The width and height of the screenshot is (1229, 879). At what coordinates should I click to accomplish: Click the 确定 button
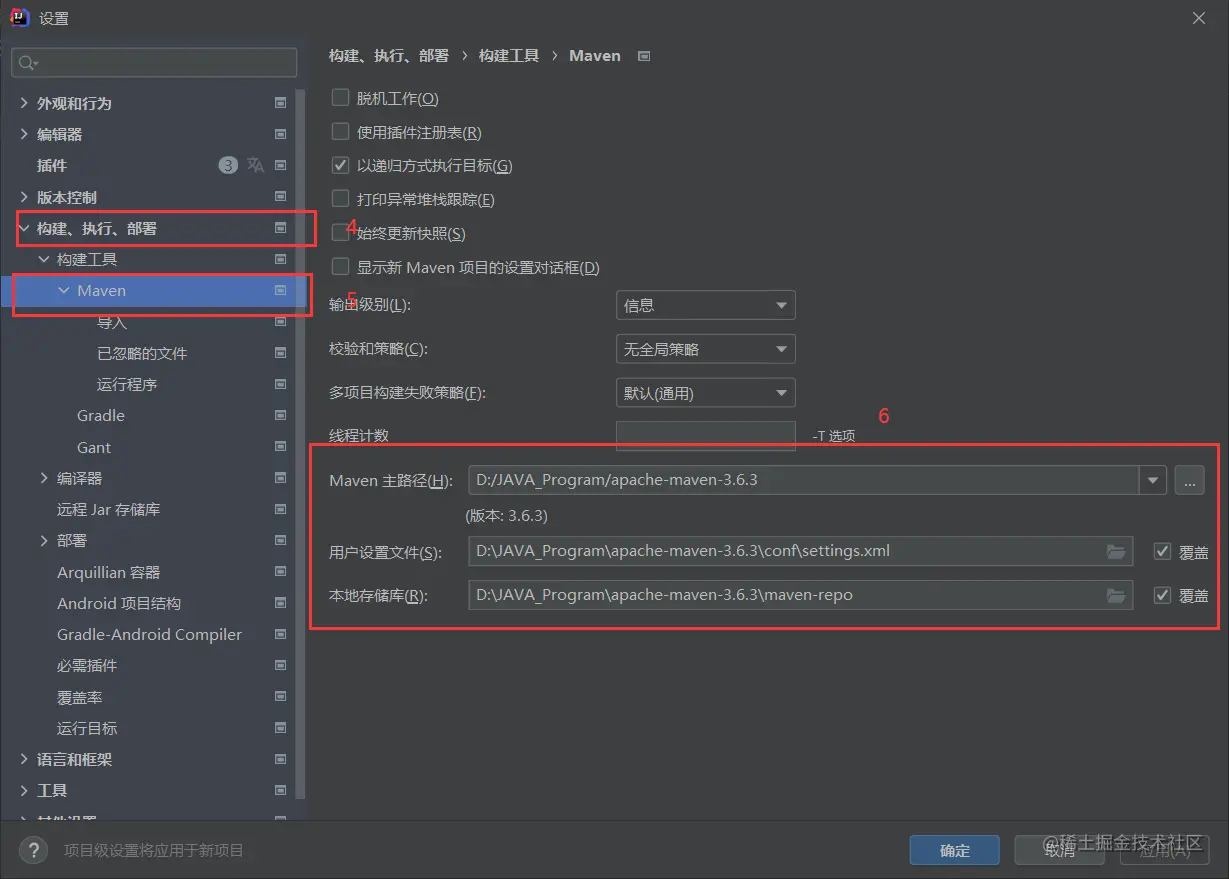click(x=955, y=850)
